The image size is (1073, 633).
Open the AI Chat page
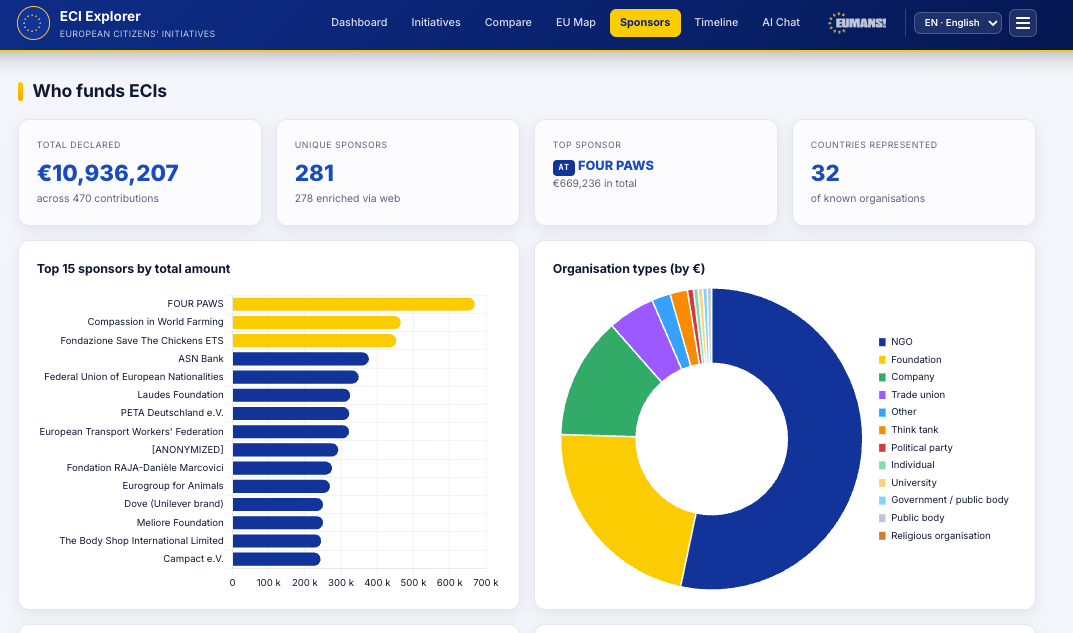[781, 23]
